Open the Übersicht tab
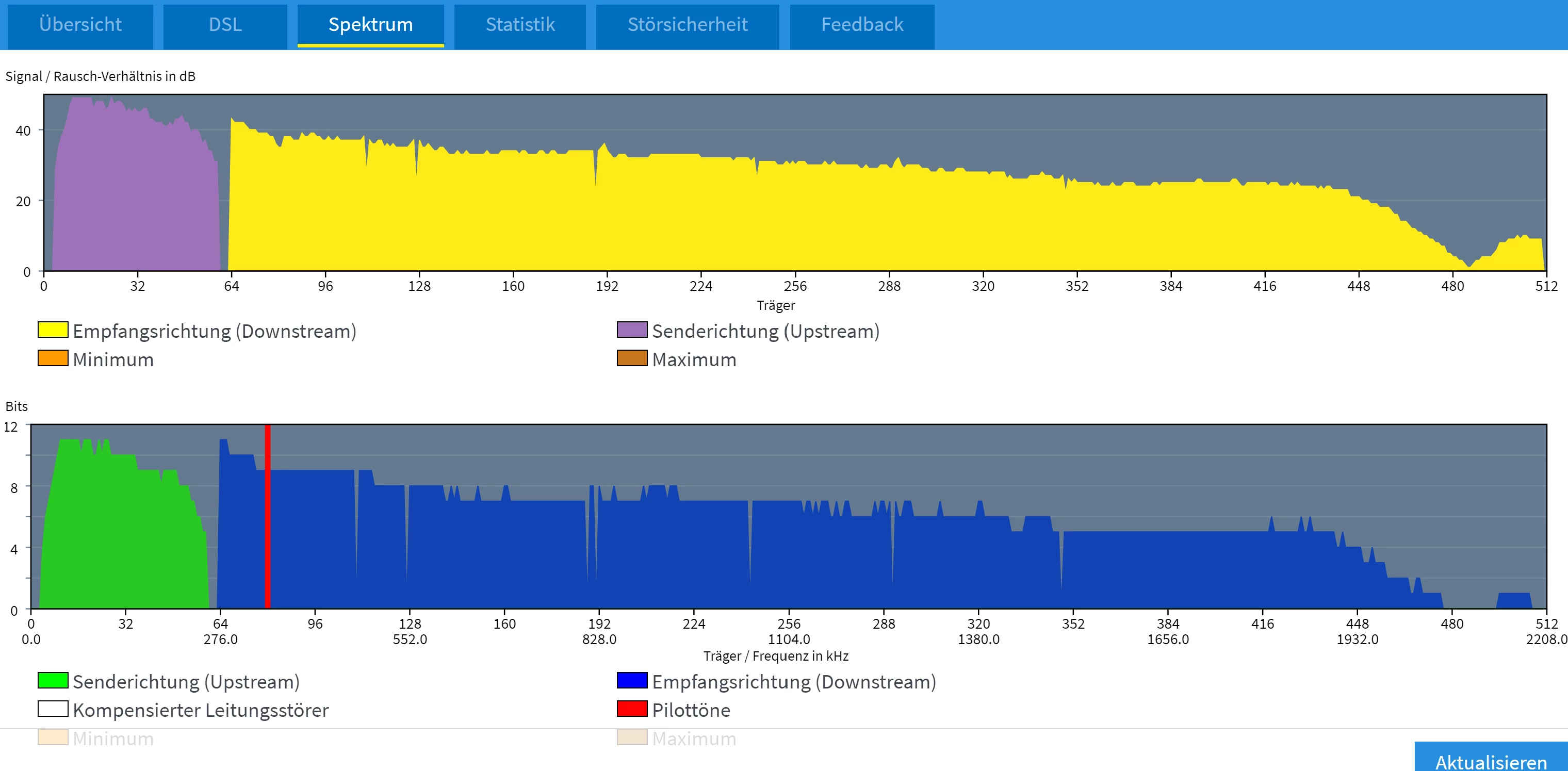Viewport: 1568px width, 771px height. (x=80, y=25)
